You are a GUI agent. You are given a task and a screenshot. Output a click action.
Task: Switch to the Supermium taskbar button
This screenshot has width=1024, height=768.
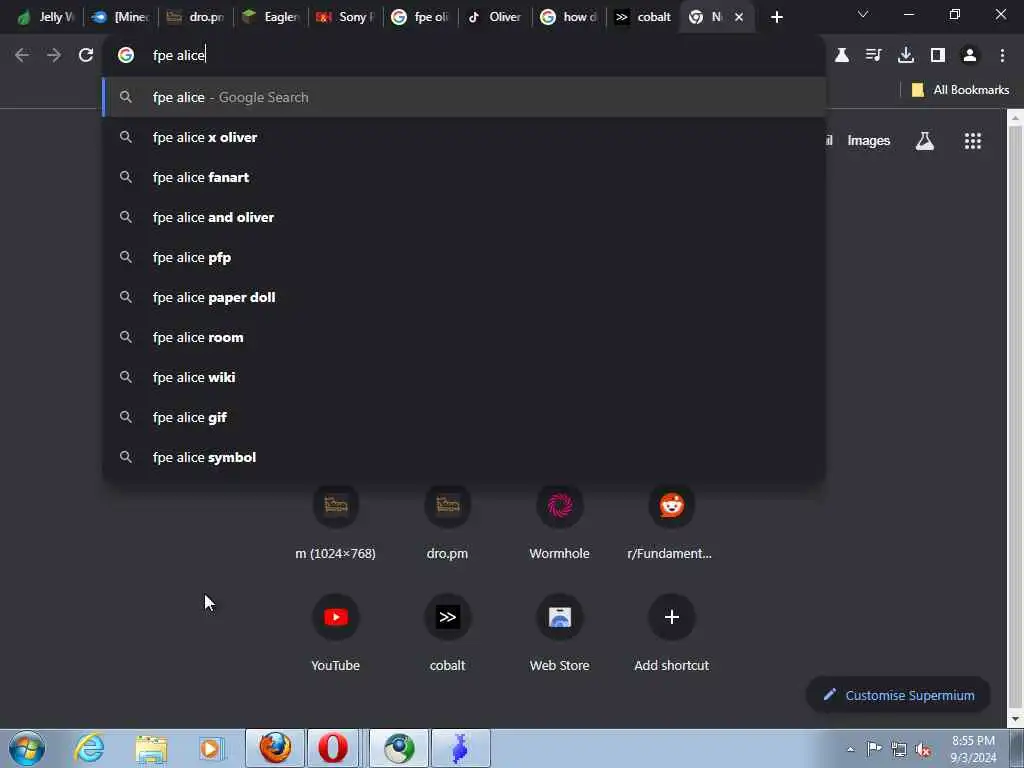[x=399, y=748]
